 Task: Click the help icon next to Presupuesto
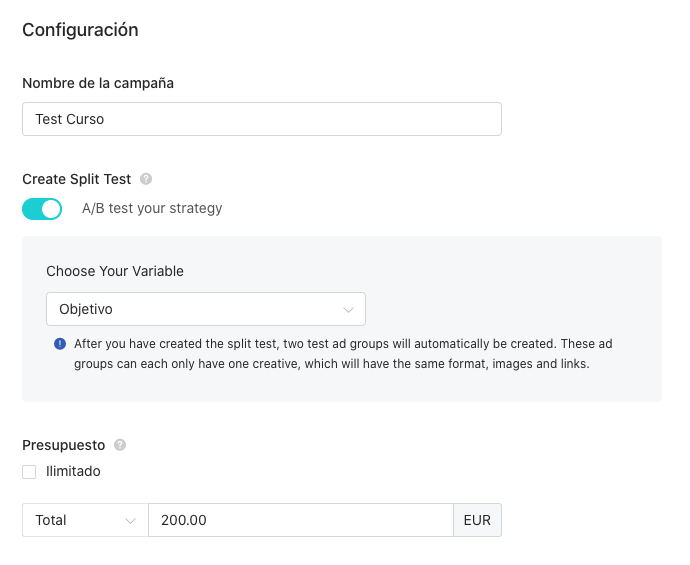[x=120, y=445]
